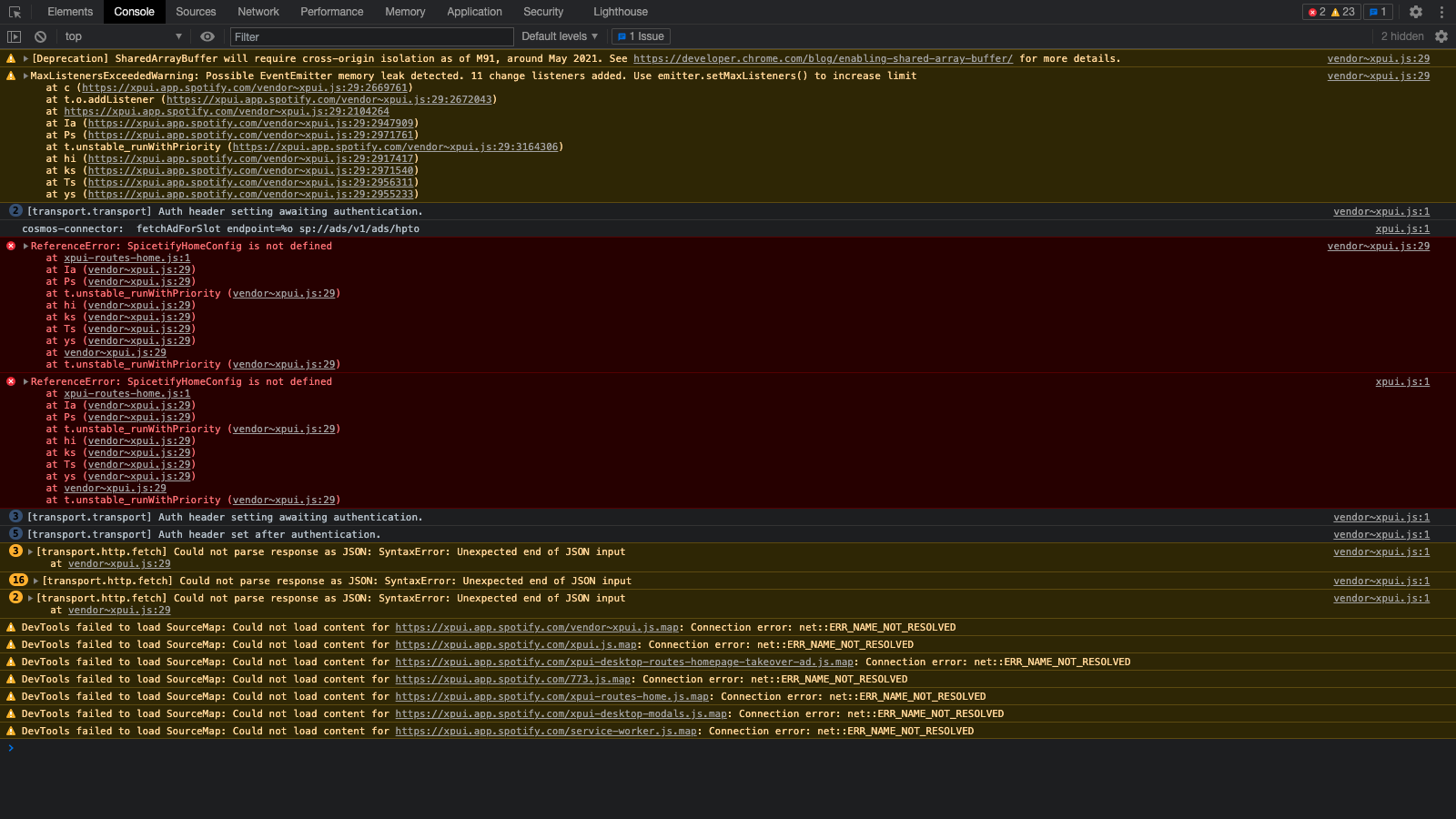
Task: Open the Default levels dropdown
Action: [x=559, y=35]
